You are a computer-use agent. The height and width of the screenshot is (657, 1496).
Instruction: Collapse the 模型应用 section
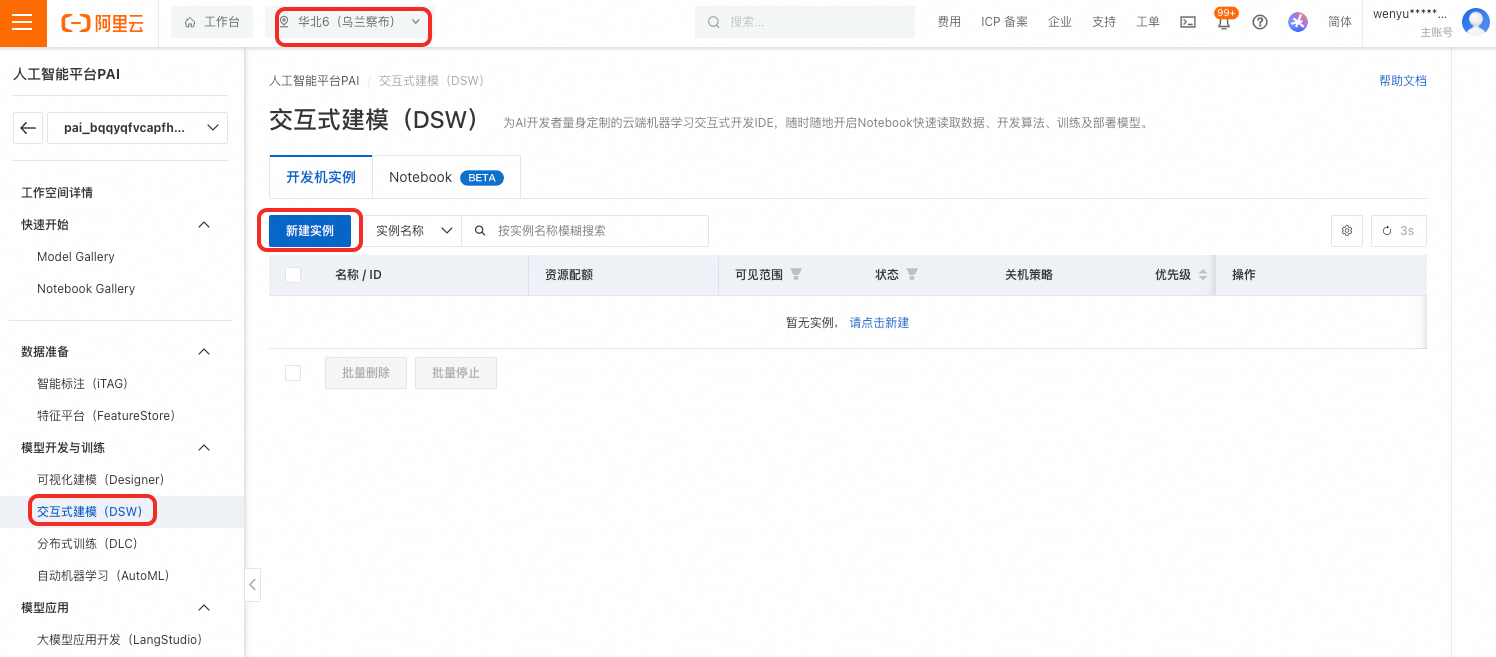[x=204, y=608]
